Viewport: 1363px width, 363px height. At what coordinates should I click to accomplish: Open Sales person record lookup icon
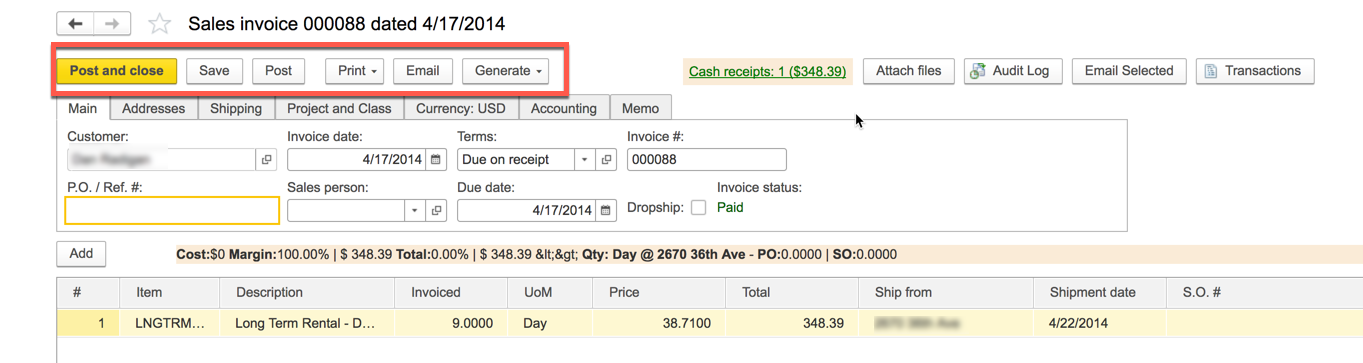coord(436,211)
